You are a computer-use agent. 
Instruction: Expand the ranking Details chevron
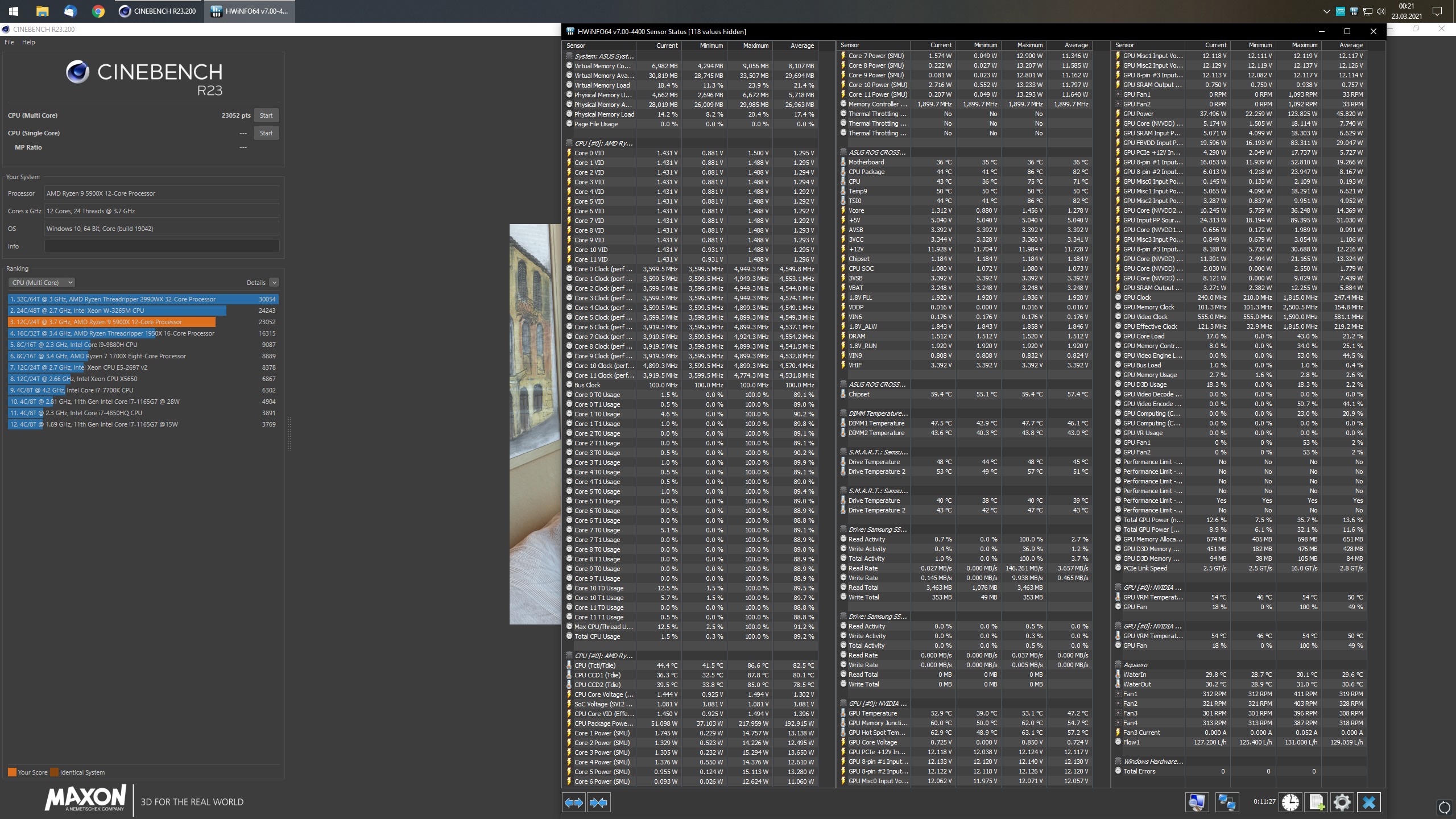tap(274, 283)
